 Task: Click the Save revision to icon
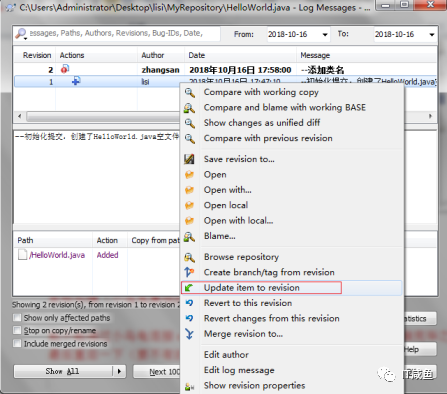coord(189,159)
